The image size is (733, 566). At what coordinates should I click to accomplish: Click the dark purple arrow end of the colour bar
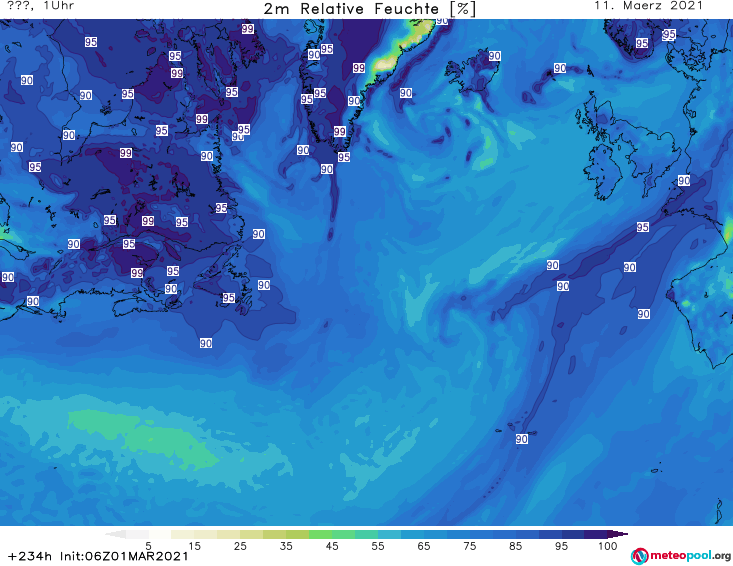coord(618,534)
